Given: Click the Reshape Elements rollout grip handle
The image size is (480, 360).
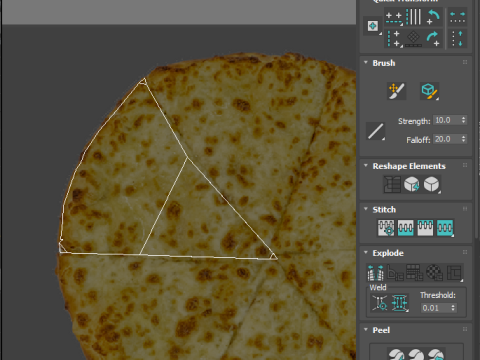Looking at the screenshot, I should point(465,166).
